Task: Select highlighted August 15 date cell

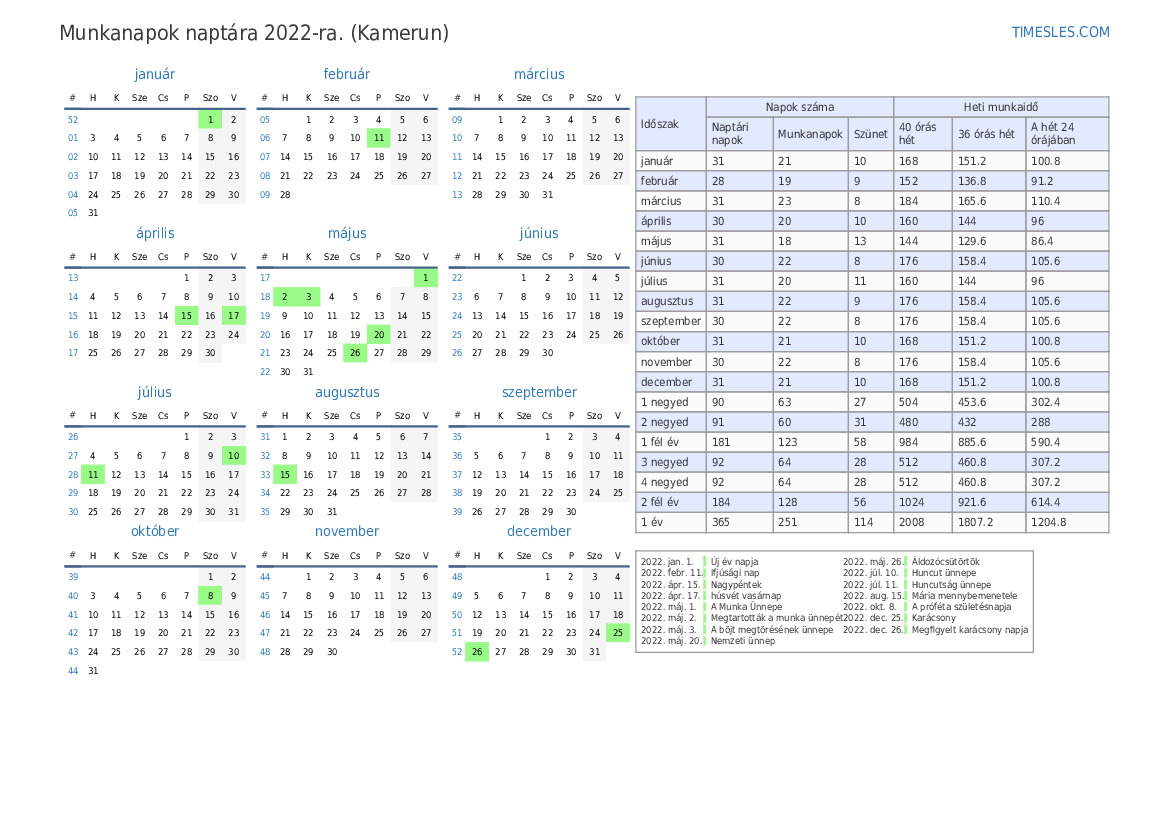Action: 284,475
